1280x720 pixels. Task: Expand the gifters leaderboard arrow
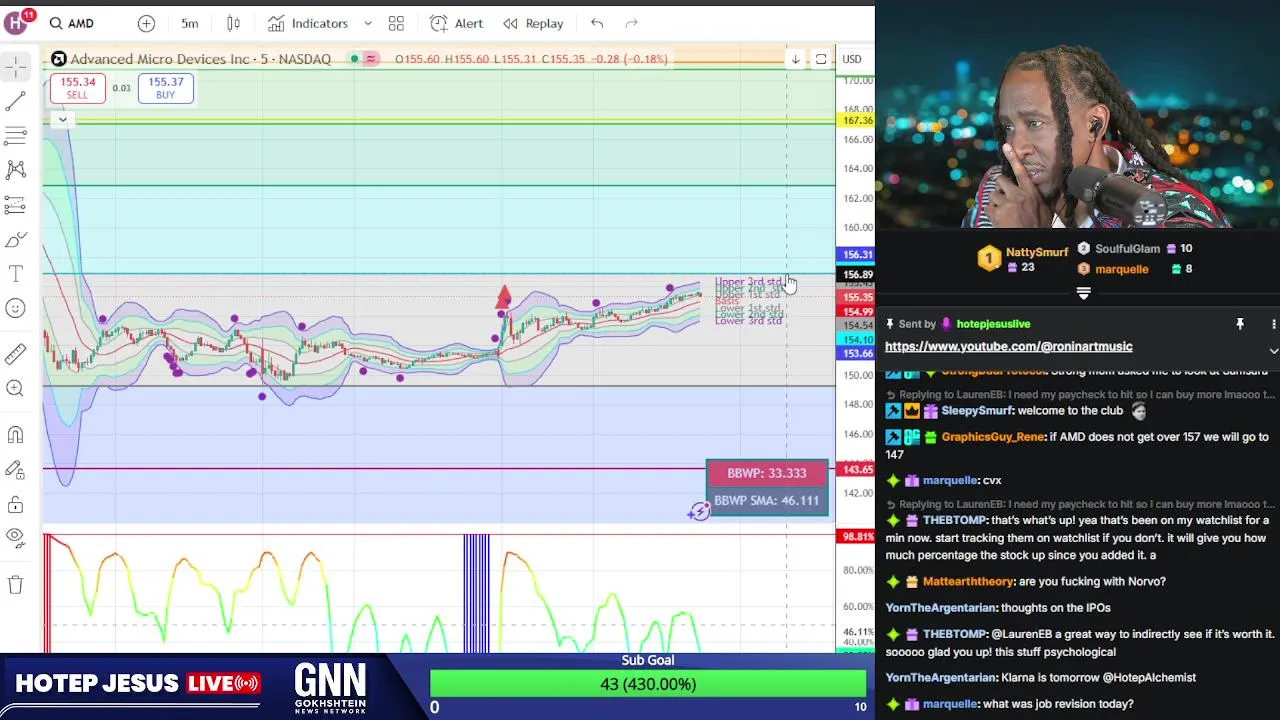pos(1083,294)
